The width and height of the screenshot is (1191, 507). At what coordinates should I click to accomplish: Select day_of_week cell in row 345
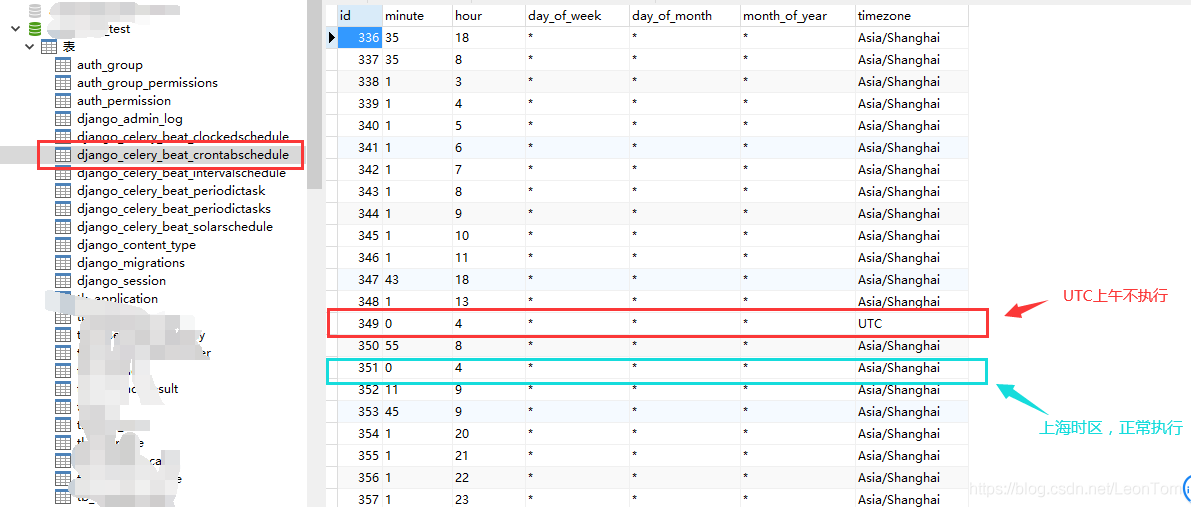[577, 236]
